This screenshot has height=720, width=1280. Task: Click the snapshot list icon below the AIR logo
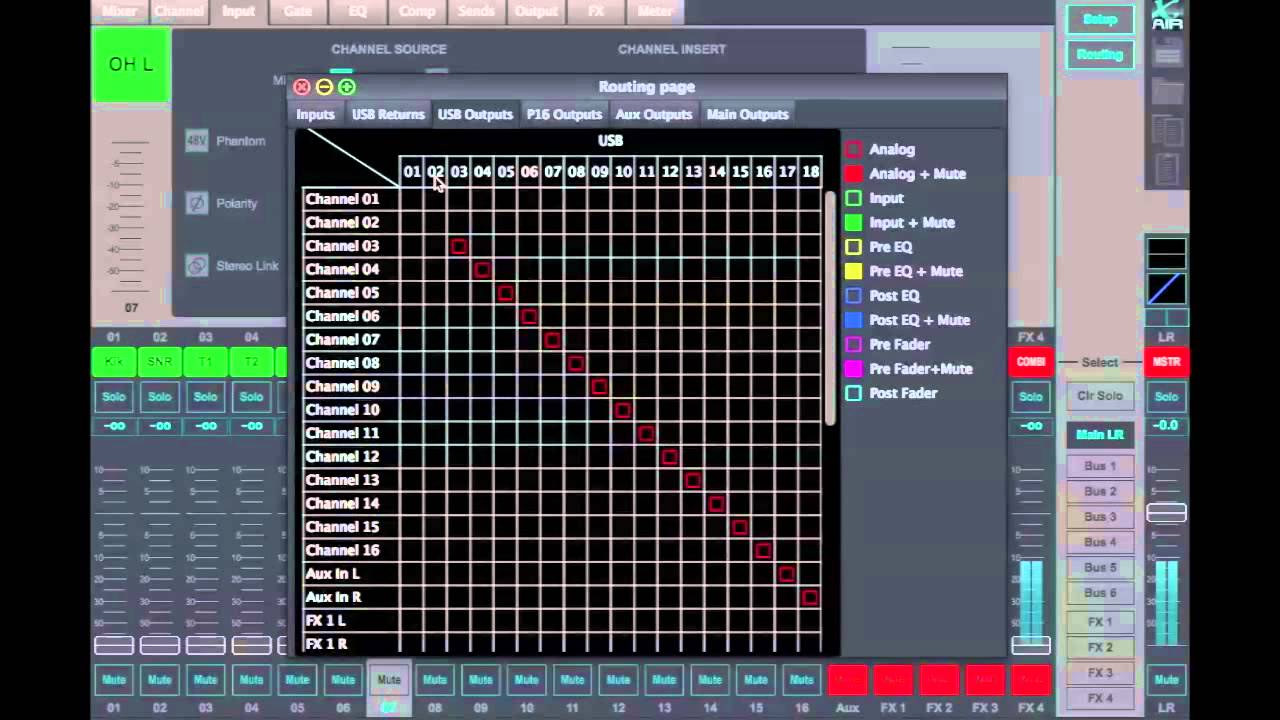[1167, 55]
